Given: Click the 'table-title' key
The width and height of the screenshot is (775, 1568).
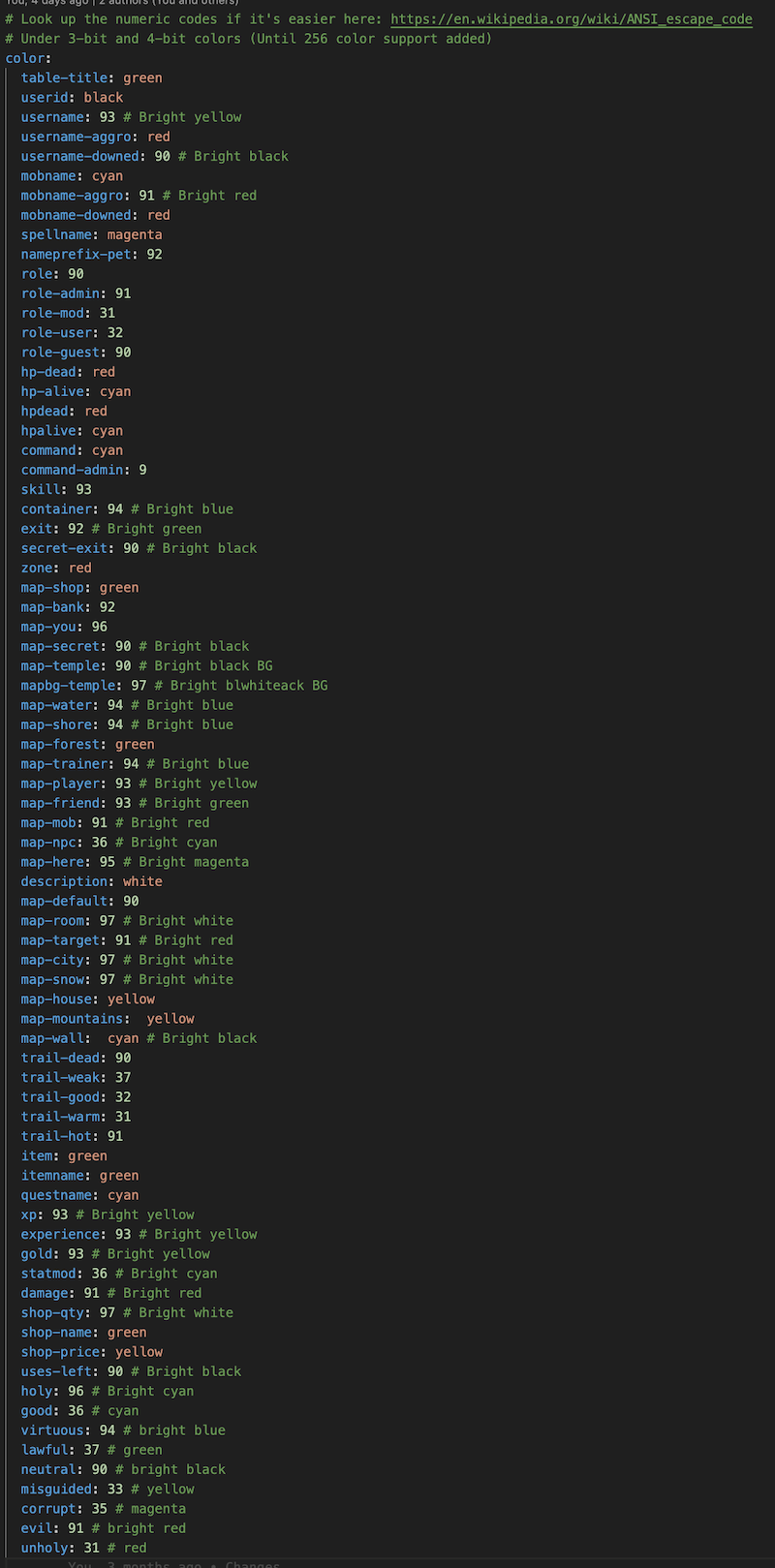Looking at the screenshot, I should pos(64,77).
